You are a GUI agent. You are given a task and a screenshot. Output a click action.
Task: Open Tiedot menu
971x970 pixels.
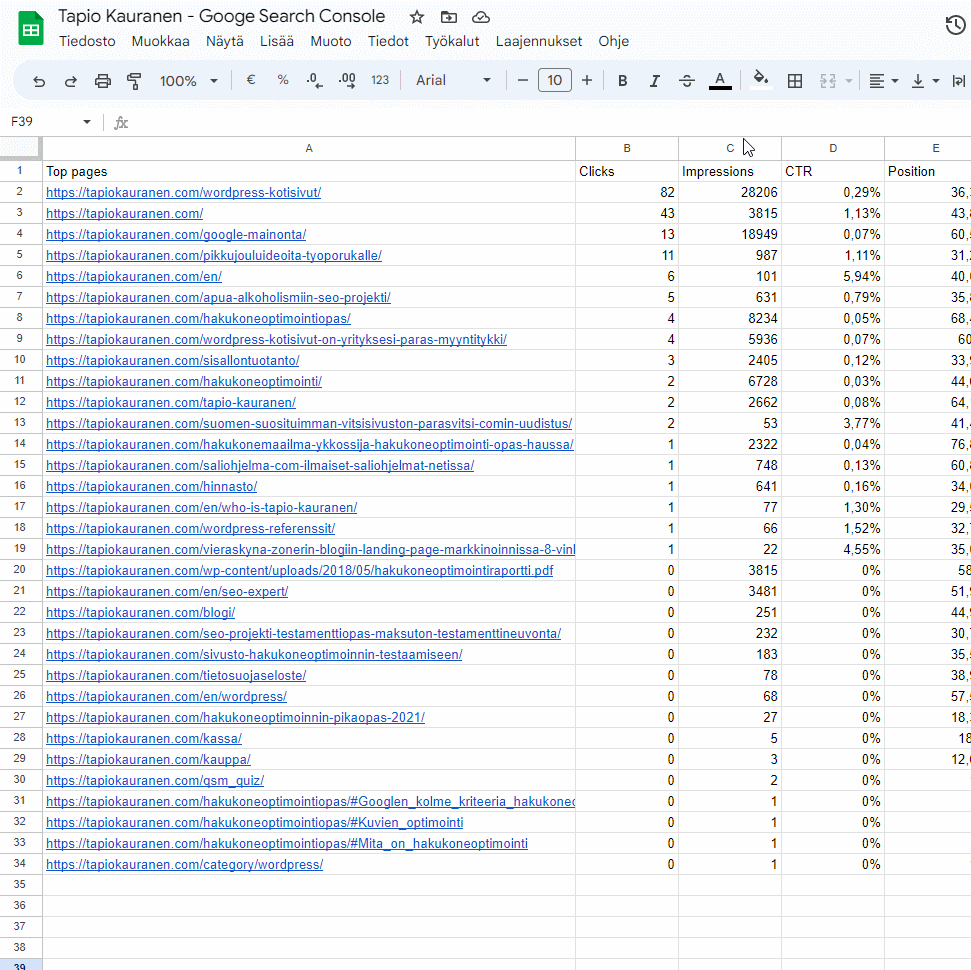[388, 41]
